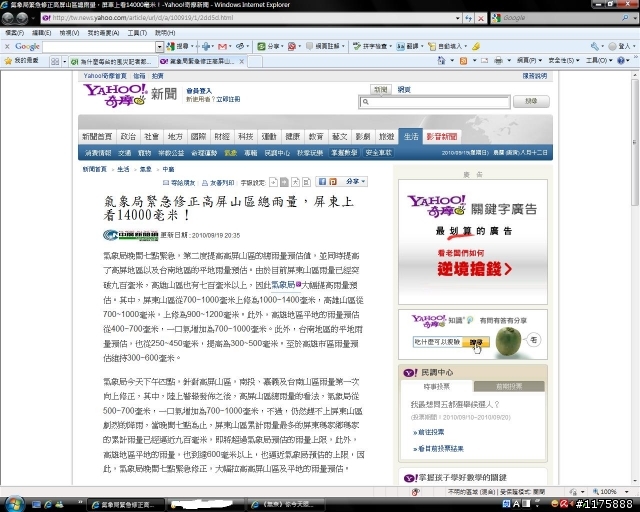Click the mail envelope icon in the command bar
The image size is (640, 512).
[x=484, y=60]
